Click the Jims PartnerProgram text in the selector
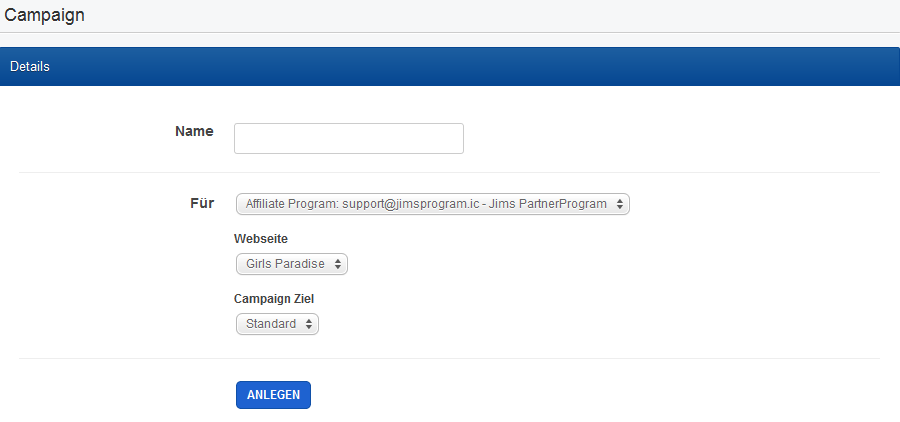Viewport: 900px width, 422px height. 548,204
